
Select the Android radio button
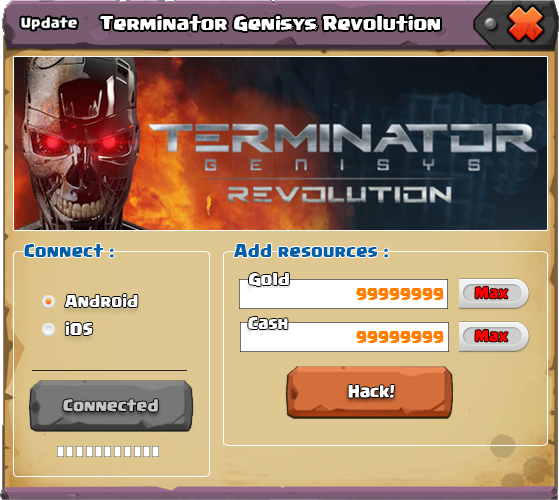click(48, 301)
